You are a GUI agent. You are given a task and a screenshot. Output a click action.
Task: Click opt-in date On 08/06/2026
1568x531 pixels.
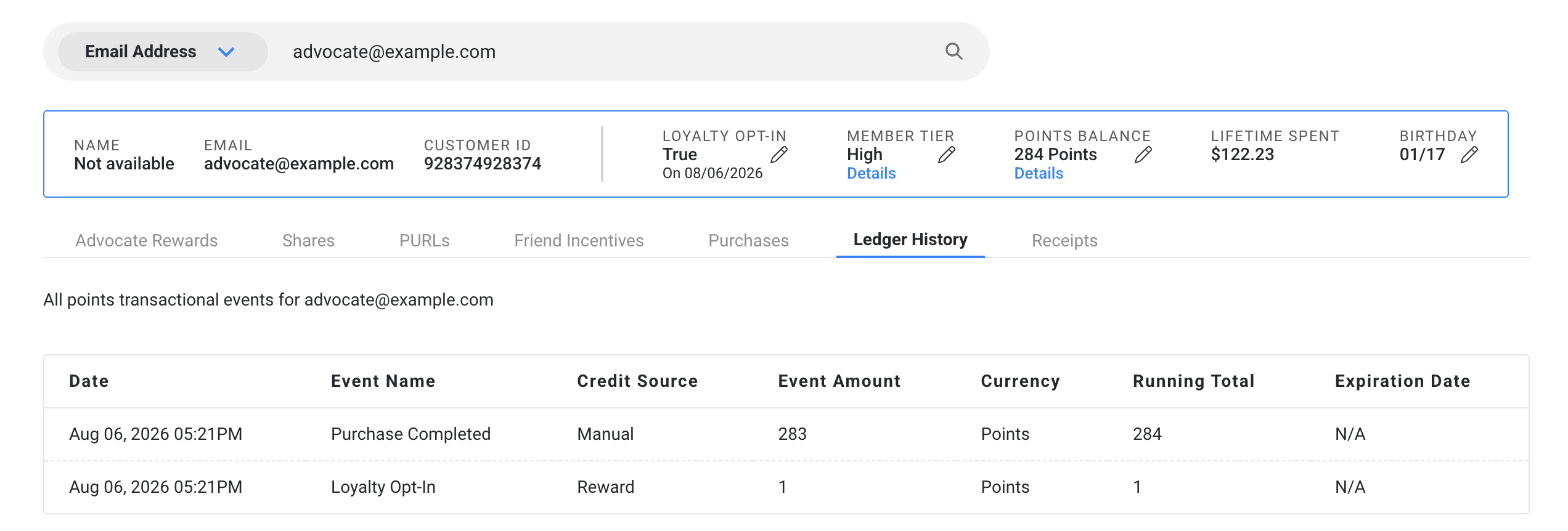coord(713,174)
